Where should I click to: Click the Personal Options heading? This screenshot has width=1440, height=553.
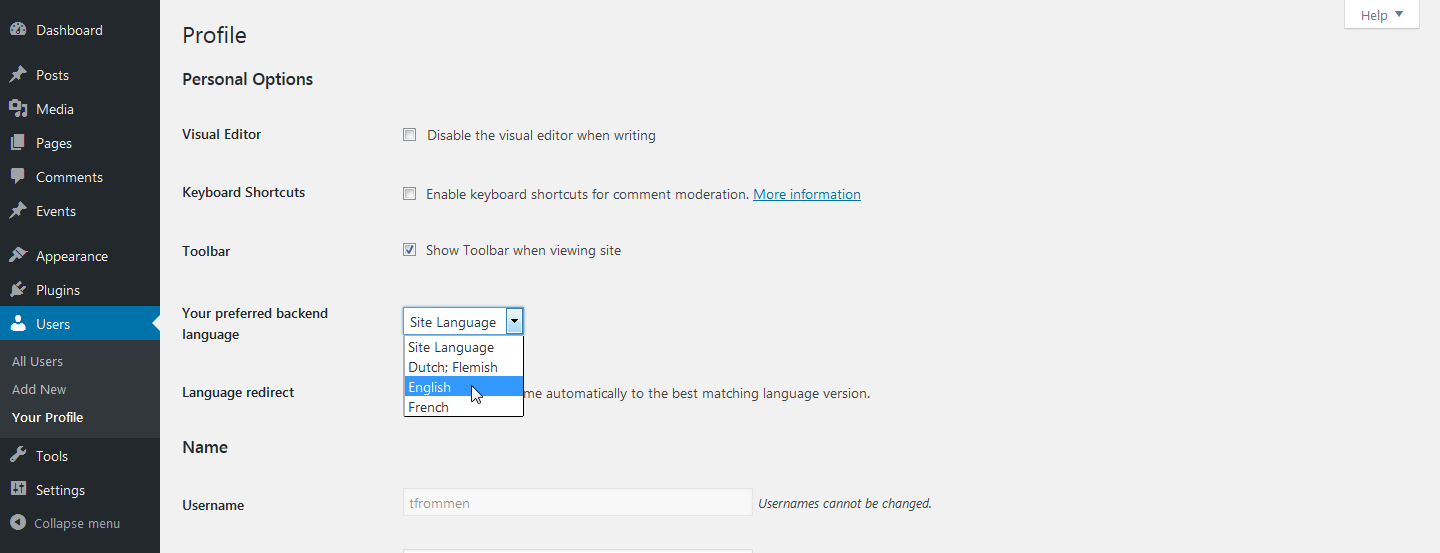pyautogui.click(x=247, y=79)
